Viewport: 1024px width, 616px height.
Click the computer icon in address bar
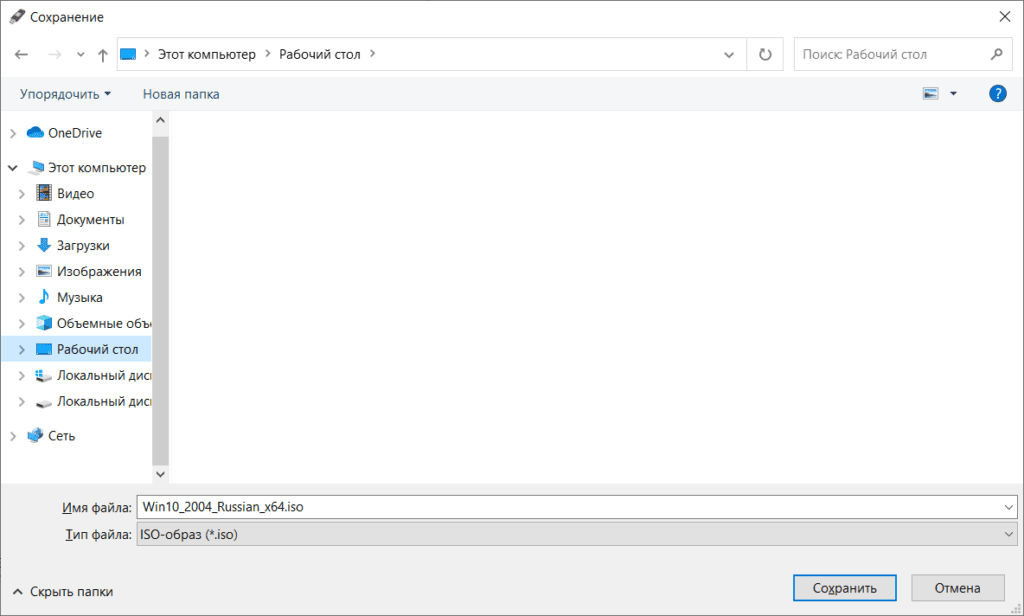pyautogui.click(x=128, y=54)
